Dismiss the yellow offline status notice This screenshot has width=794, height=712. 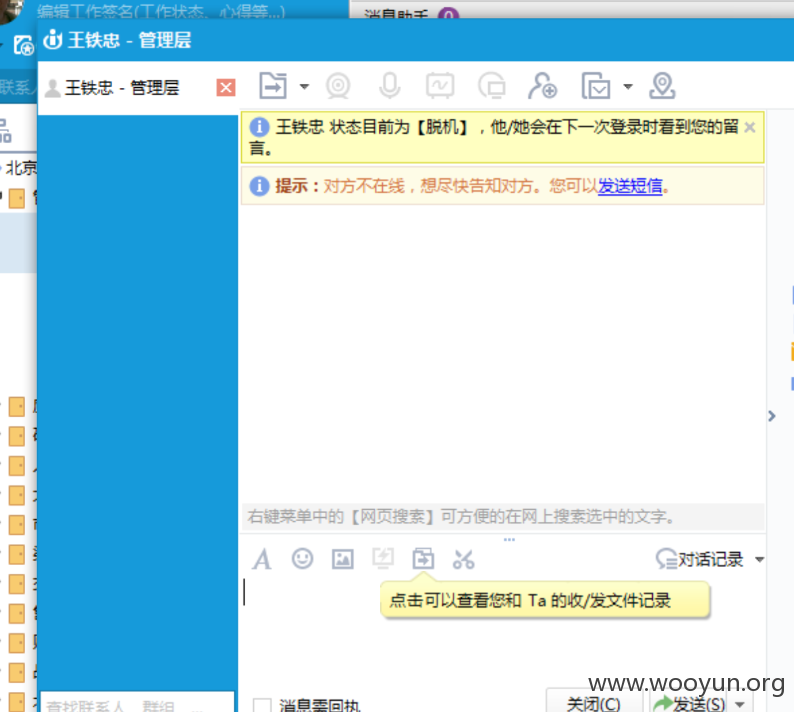pyautogui.click(x=750, y=128)
